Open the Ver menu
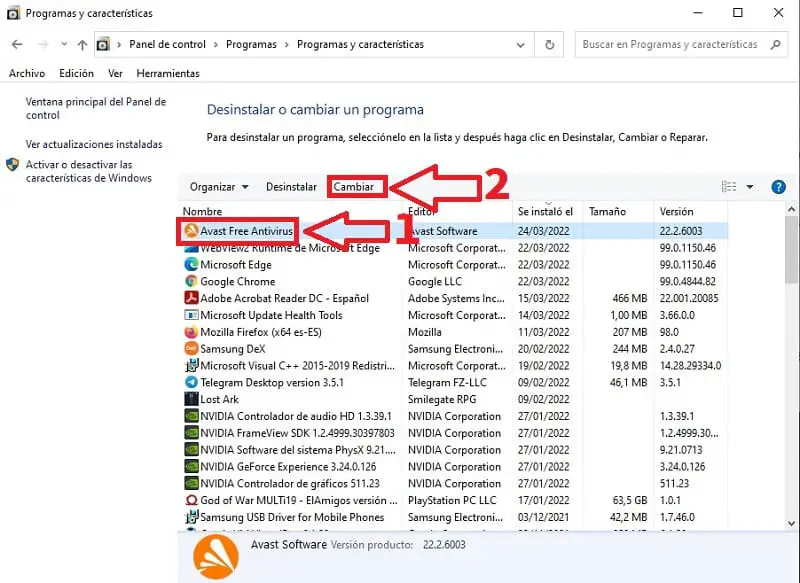The height and width of the screenshot is (583, 800). click(115, 73)
